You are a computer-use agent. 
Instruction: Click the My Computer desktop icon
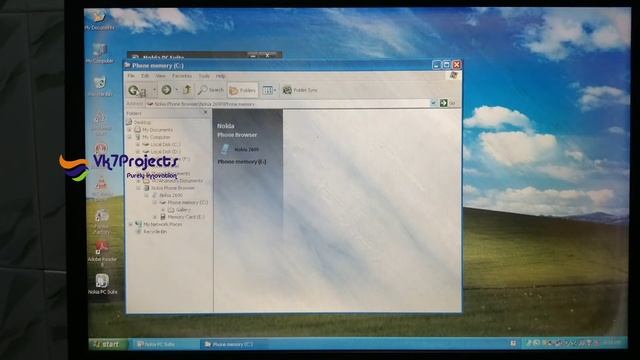point(100,53)
